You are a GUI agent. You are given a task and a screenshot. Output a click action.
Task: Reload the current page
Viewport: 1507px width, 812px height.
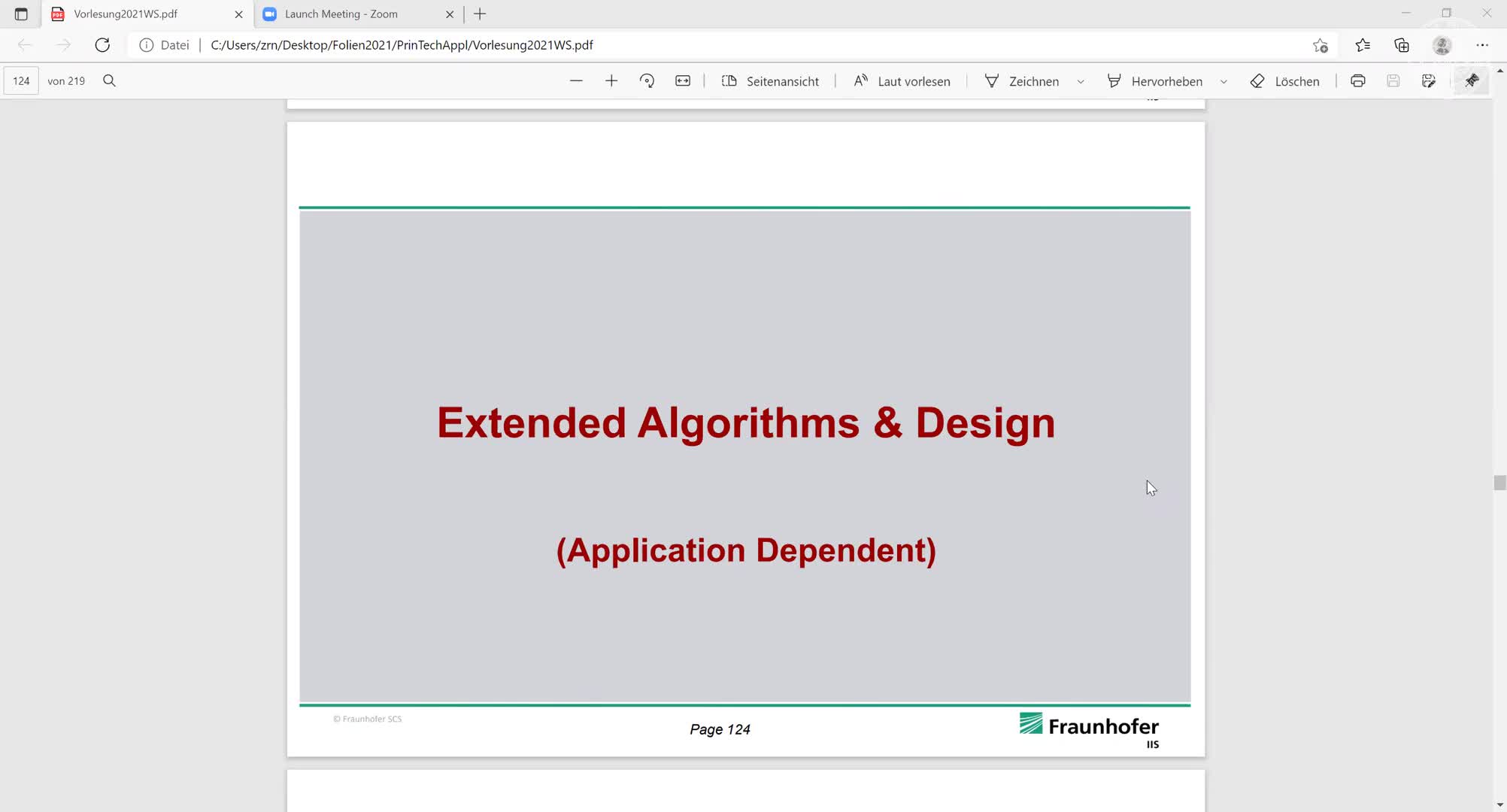coord(102,45)
